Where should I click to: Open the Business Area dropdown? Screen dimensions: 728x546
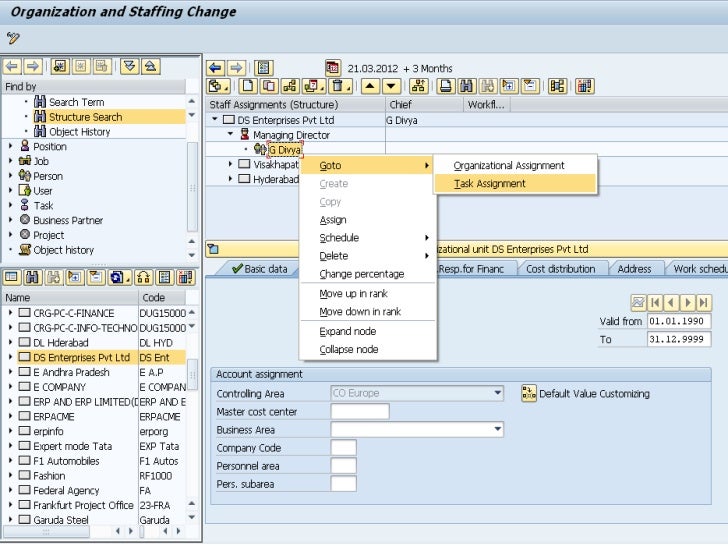coord(498,430)
